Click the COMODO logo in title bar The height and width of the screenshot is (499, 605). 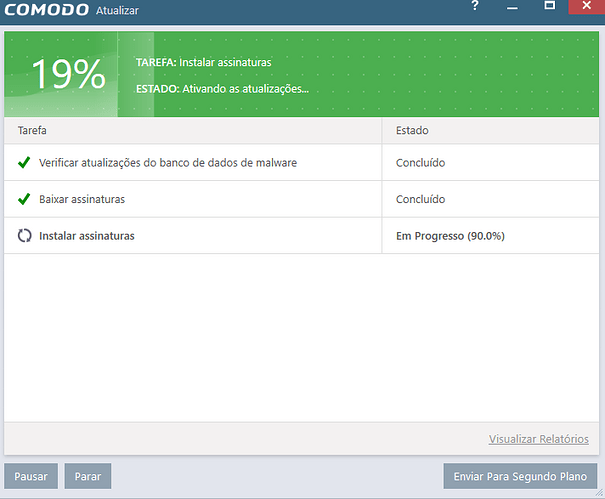coord(50,12)
